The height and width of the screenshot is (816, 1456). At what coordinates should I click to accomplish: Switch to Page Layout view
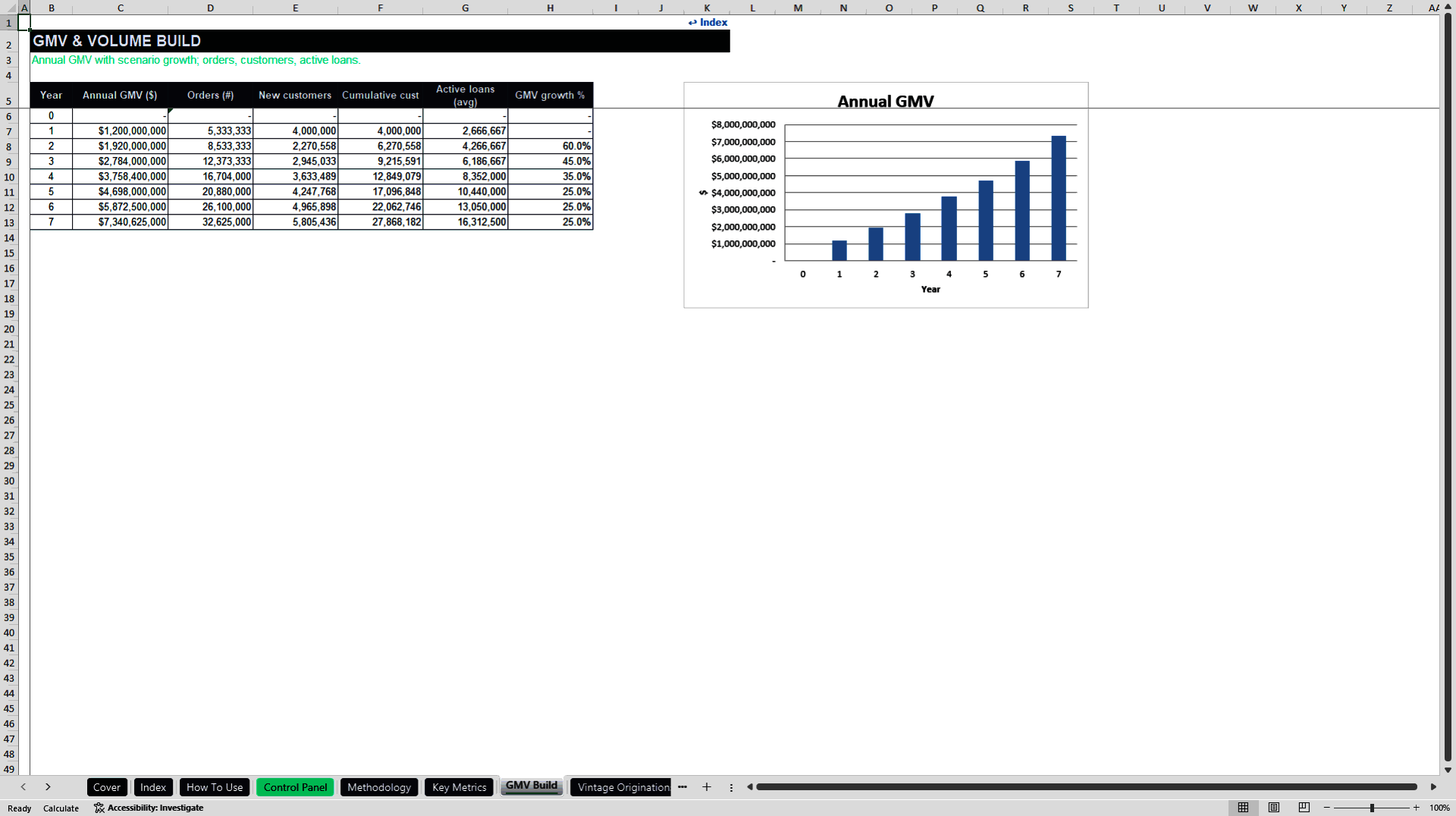click(x=1274, y=808)
